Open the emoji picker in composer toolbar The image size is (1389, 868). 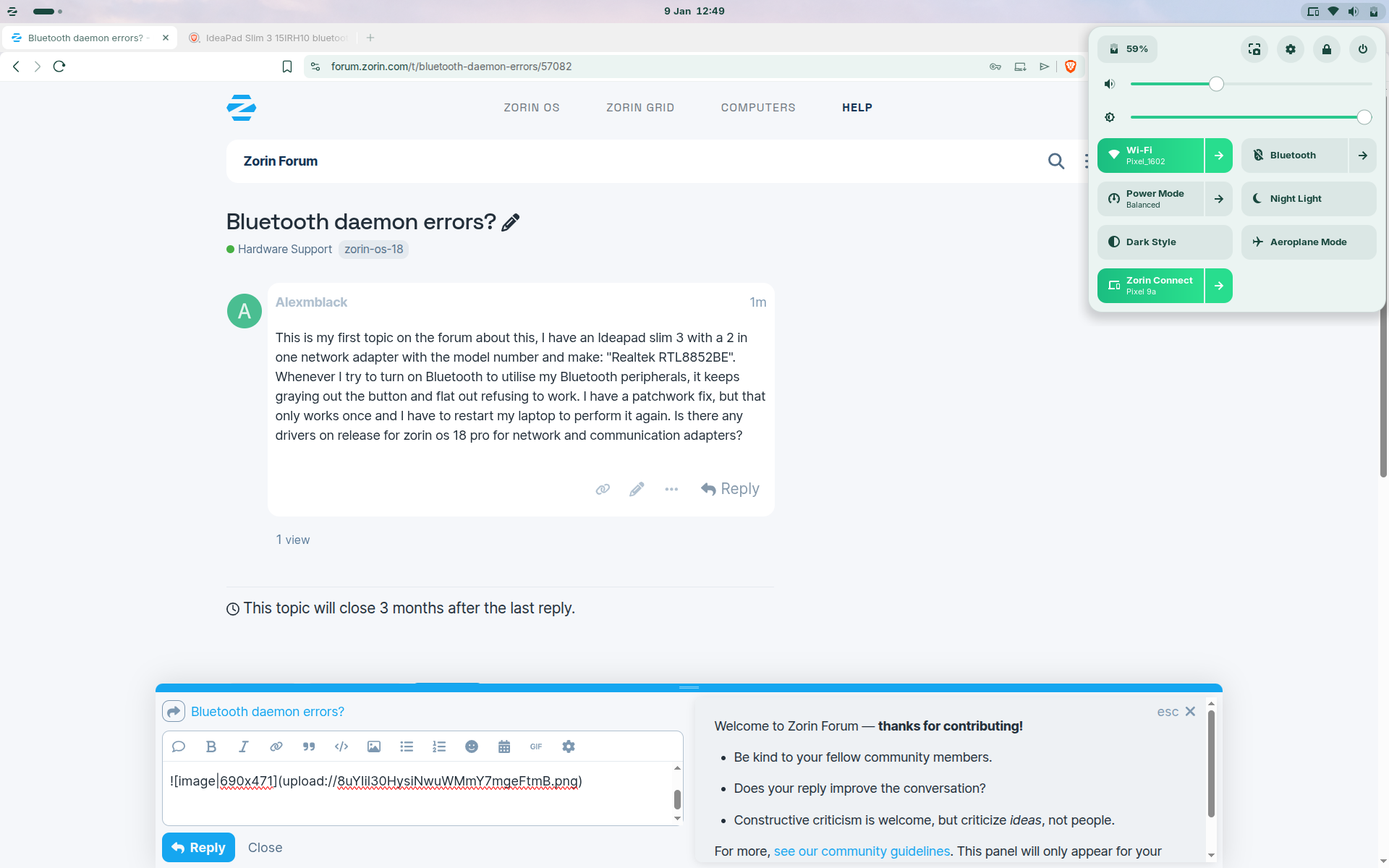(472, 746)
